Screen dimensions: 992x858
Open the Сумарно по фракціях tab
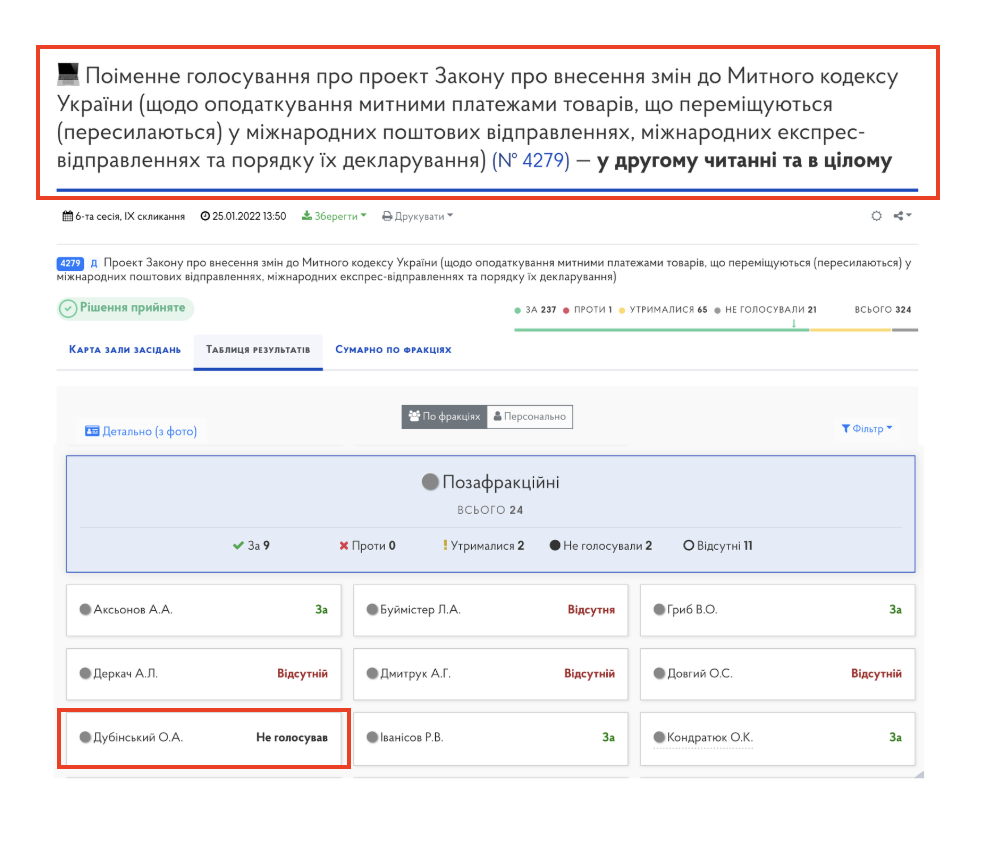(x=393, y=349)
